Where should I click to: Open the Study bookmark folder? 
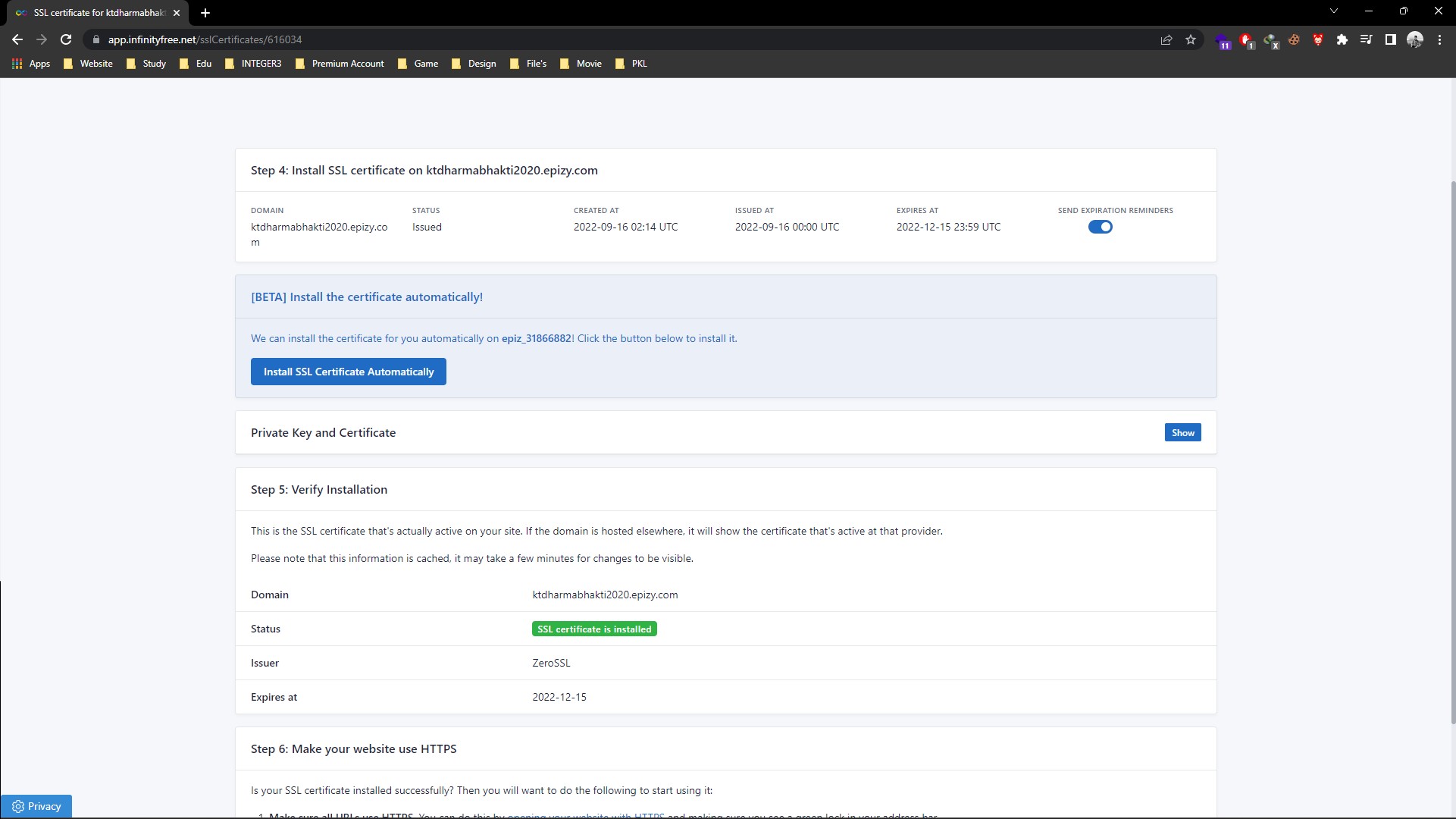[x=146, y=64]
